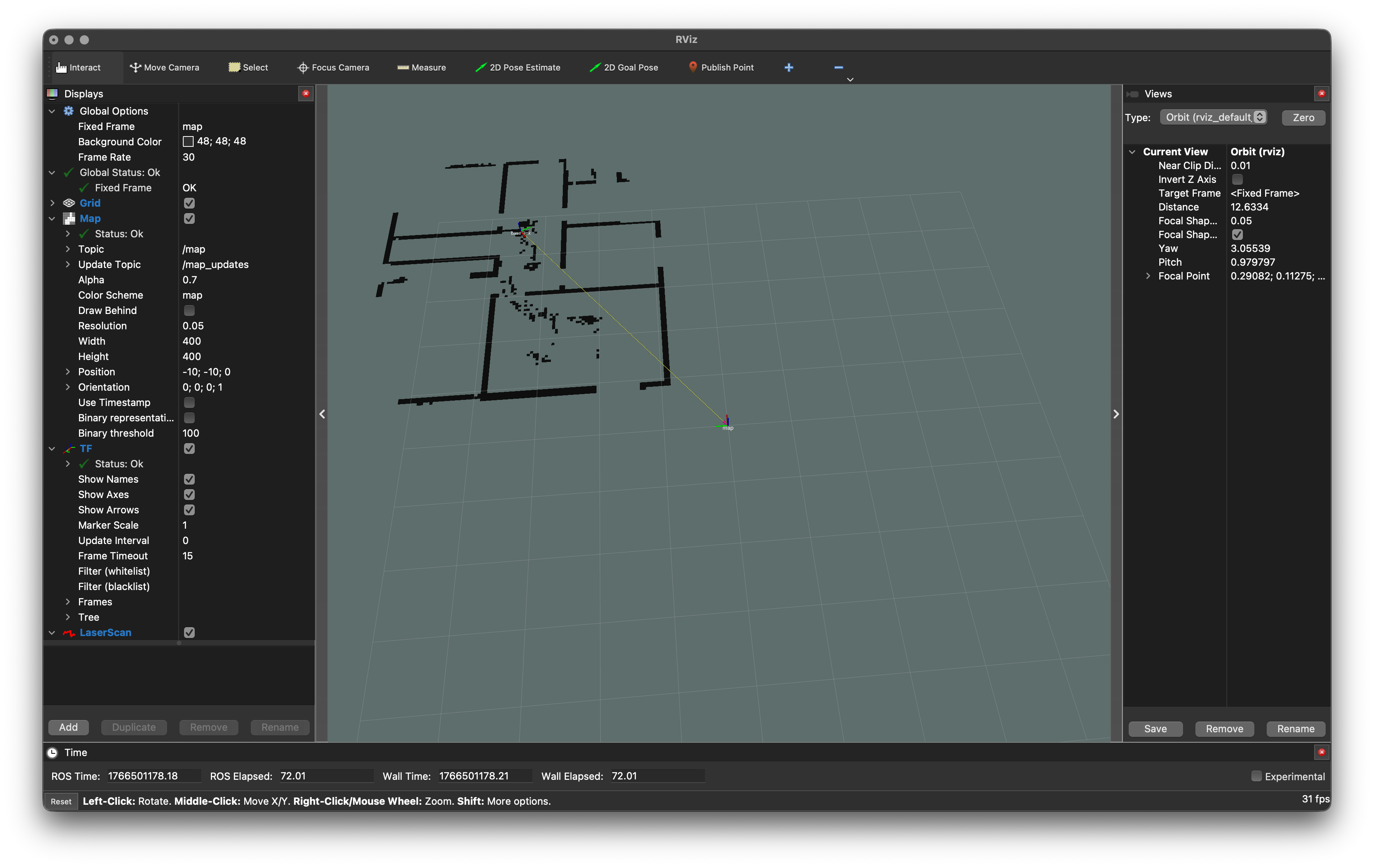Activate the 2D Goal Pose tool
Image resolution: width=1374 pixels, height=868 pixels.
(624, 67)
